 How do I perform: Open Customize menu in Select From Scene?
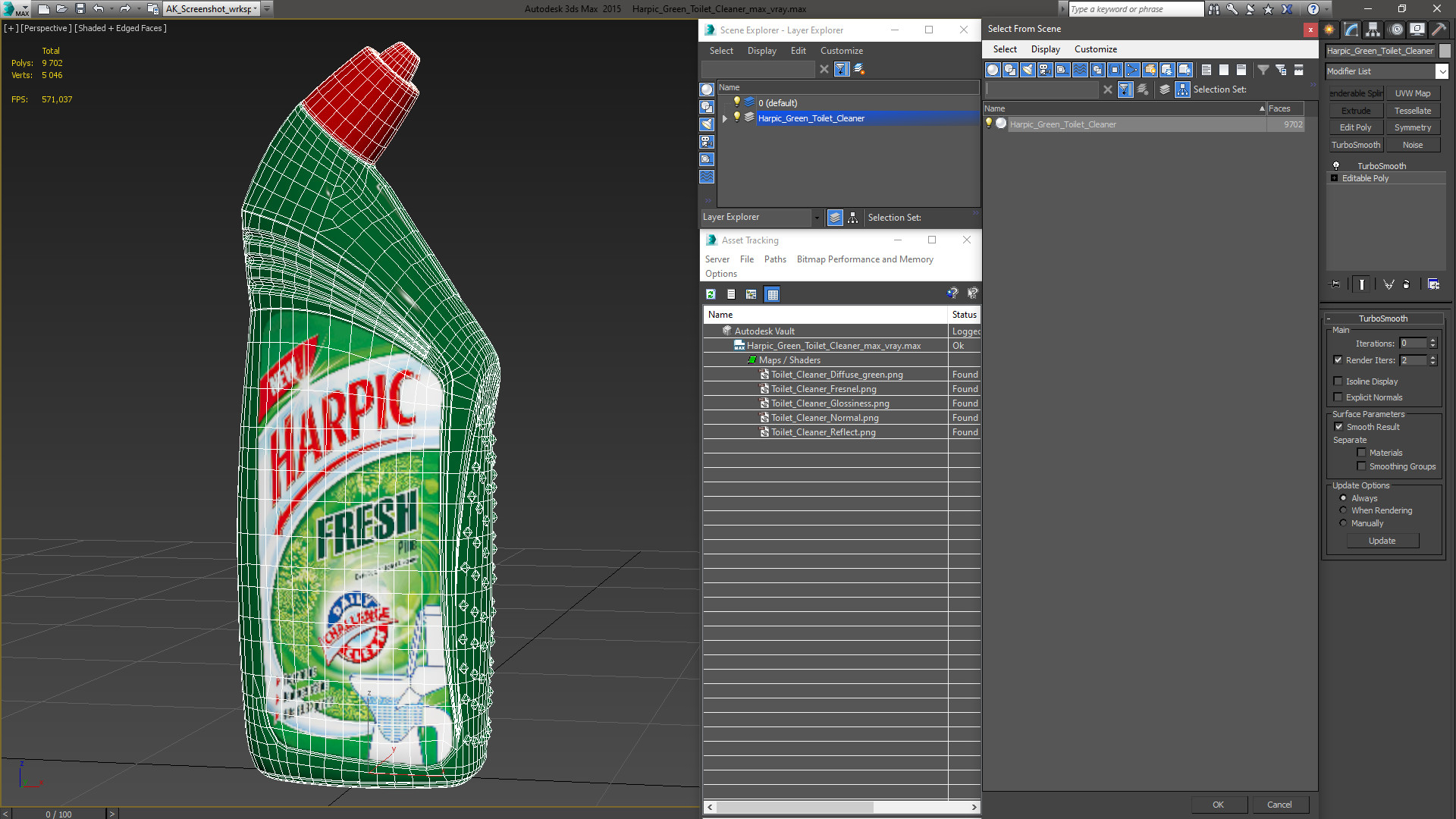[x=1095, y=49]
